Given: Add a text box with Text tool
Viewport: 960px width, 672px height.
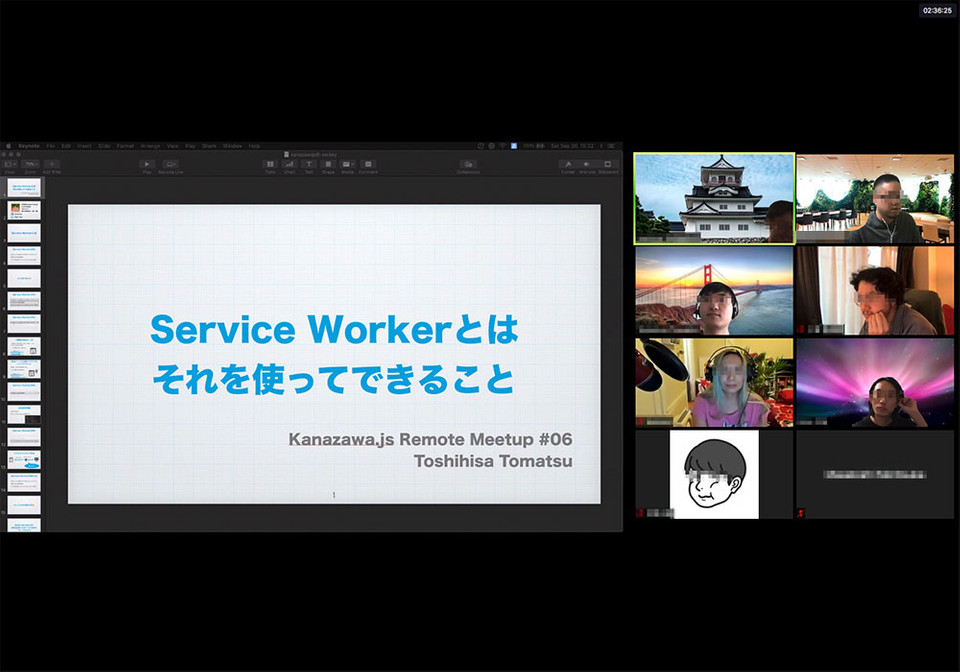Looking at the screenshot, I should 309,164.
